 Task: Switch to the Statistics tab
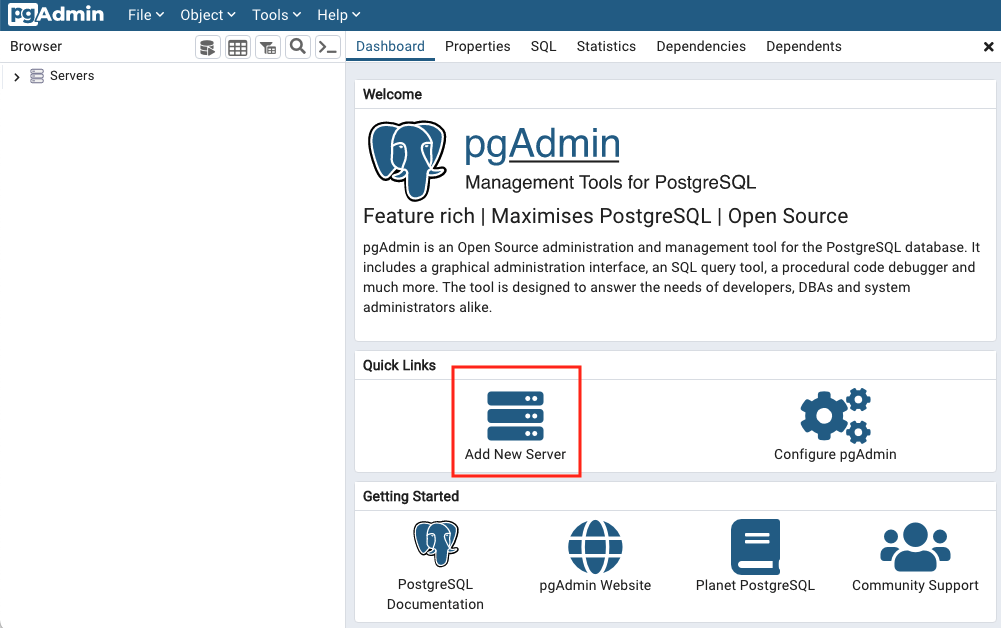click(606, 46)
